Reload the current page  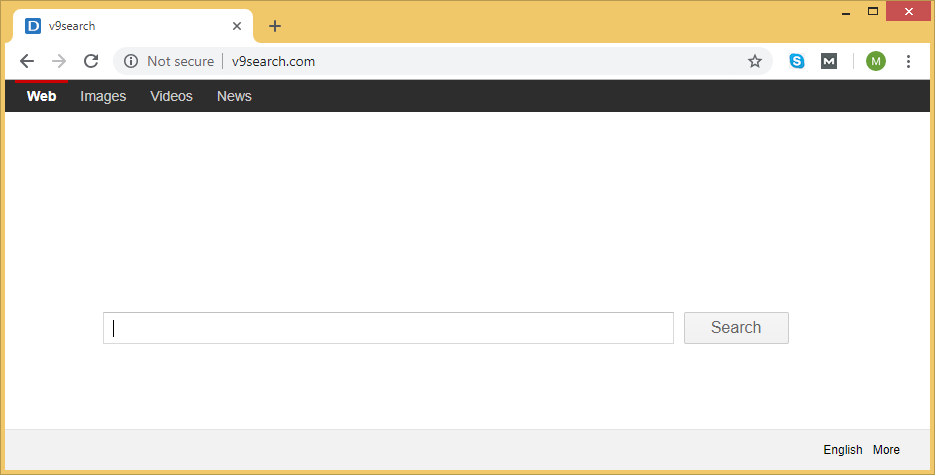(91, 61)
